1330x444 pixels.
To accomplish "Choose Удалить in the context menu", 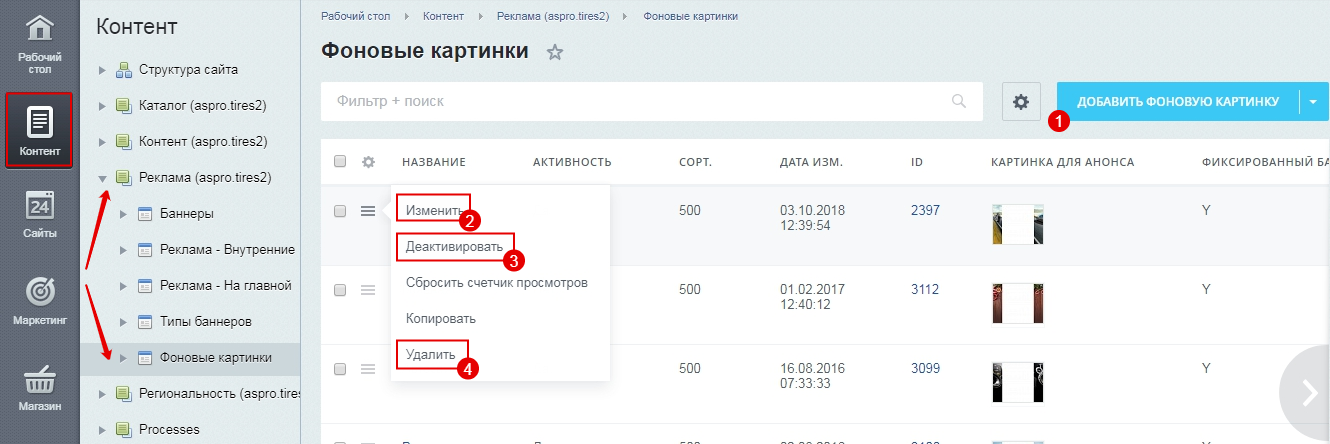I will pyautogui.click(x=430, y=355).
